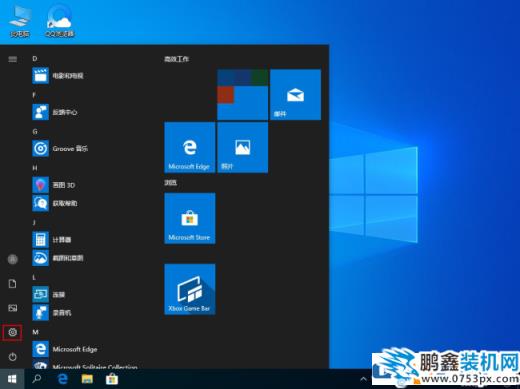Viewport: 520px width, 389px height.
Task: Open Paint 3D in the app list
Action: [x=54, y=185]
